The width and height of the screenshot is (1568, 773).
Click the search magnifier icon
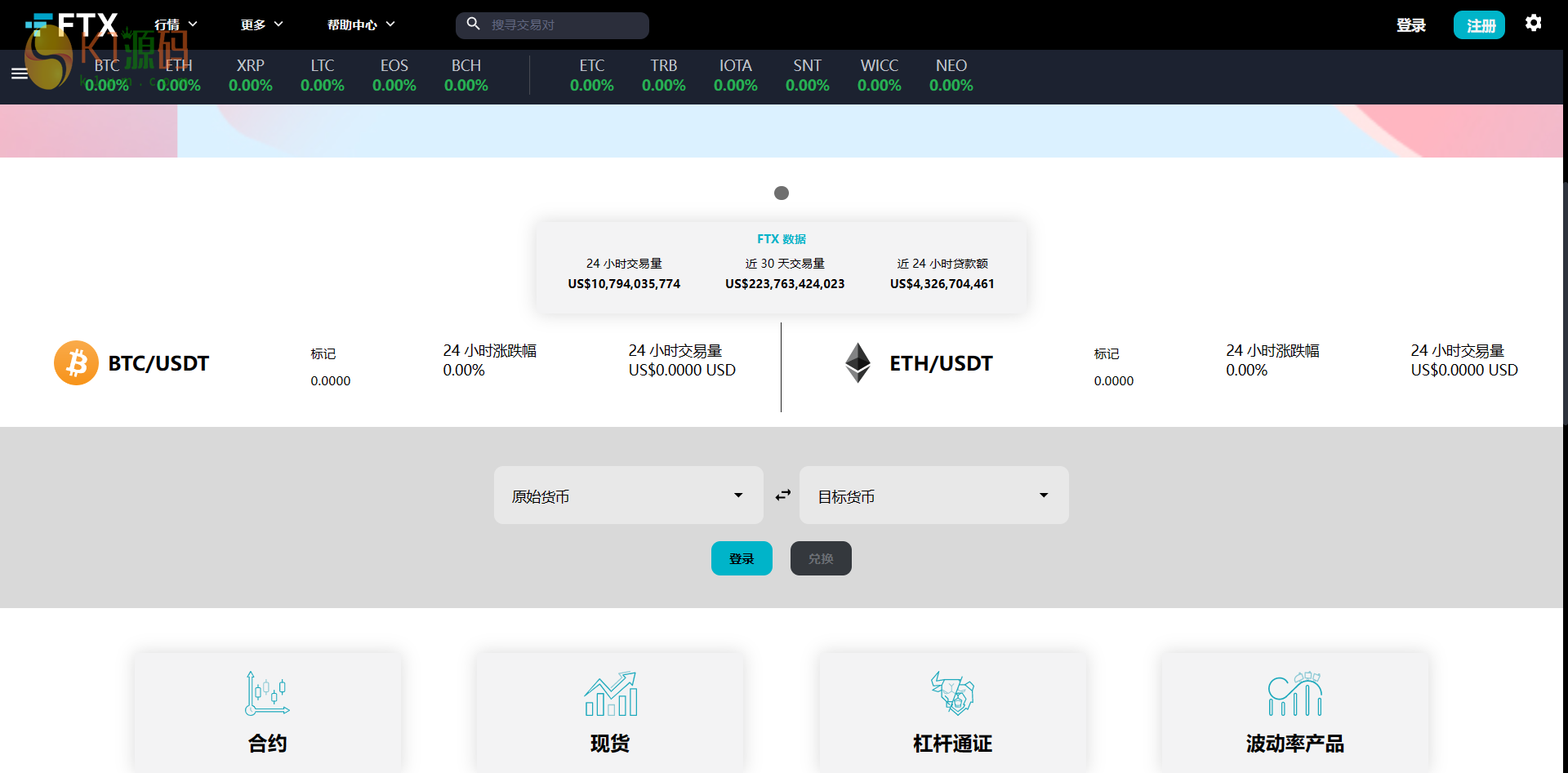(473, 24)
